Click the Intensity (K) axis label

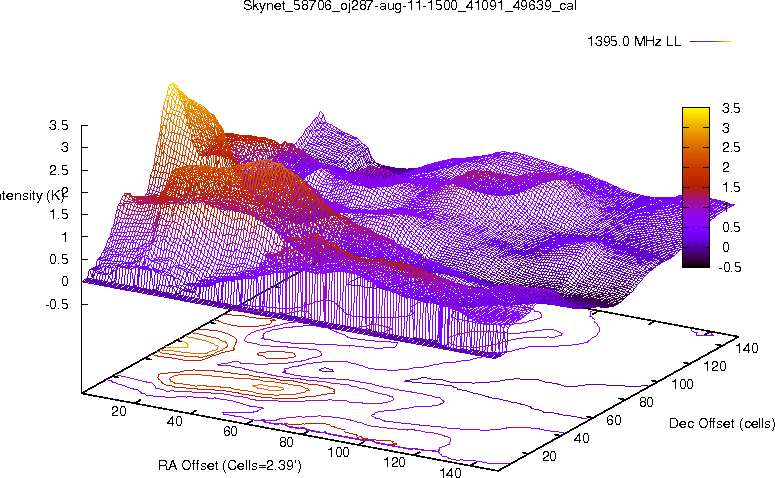[x=30, y=196]
